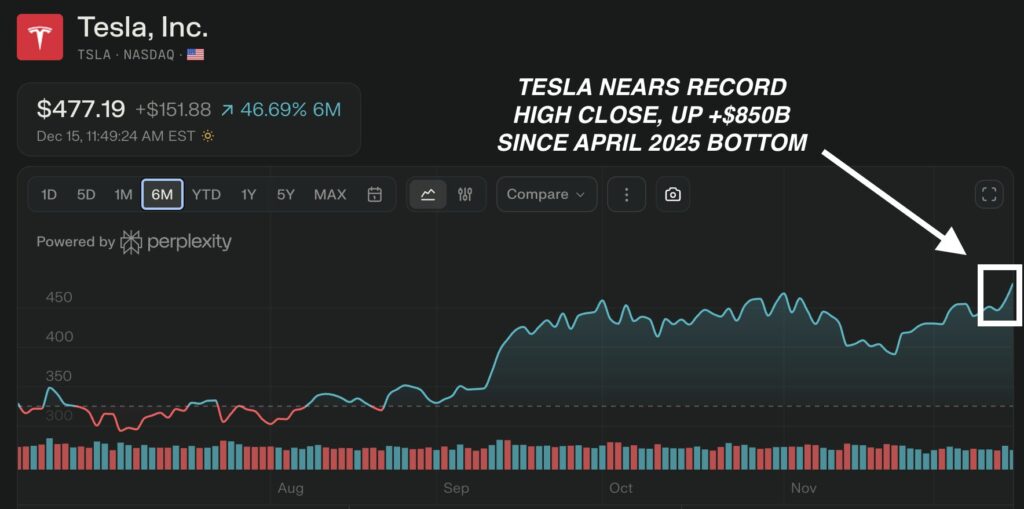Select the 5D time range
Screen dimensions: 1024x509
coord(86,194)
